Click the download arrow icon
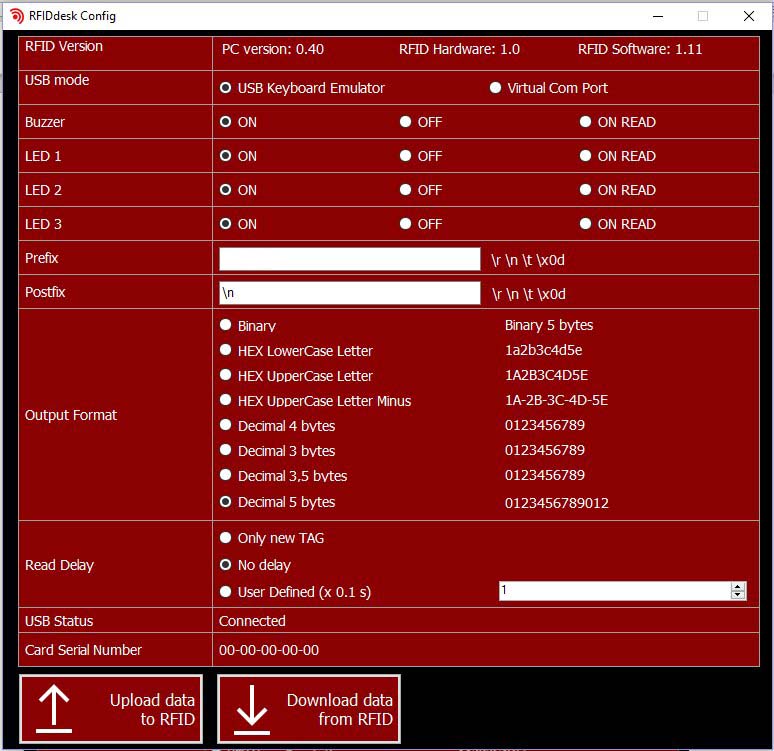This screenshot has height=751, width=774. click(252, 709)
